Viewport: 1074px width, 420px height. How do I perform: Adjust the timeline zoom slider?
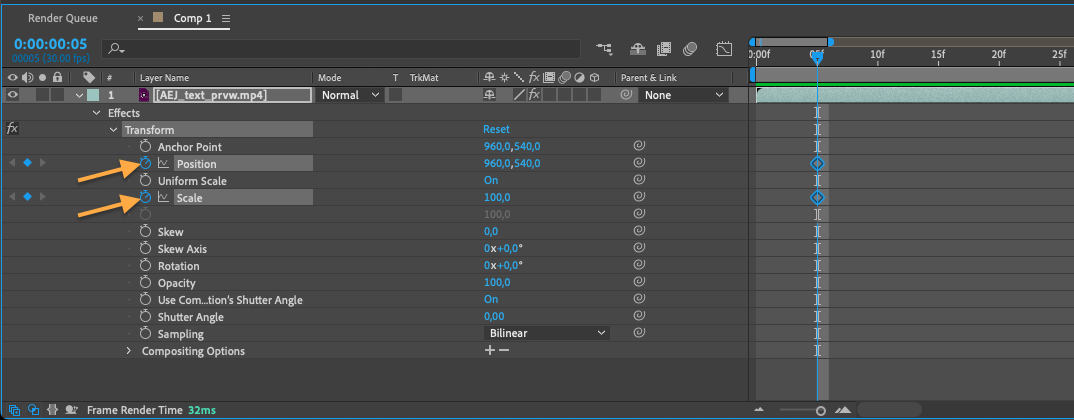tap(821, 410)
